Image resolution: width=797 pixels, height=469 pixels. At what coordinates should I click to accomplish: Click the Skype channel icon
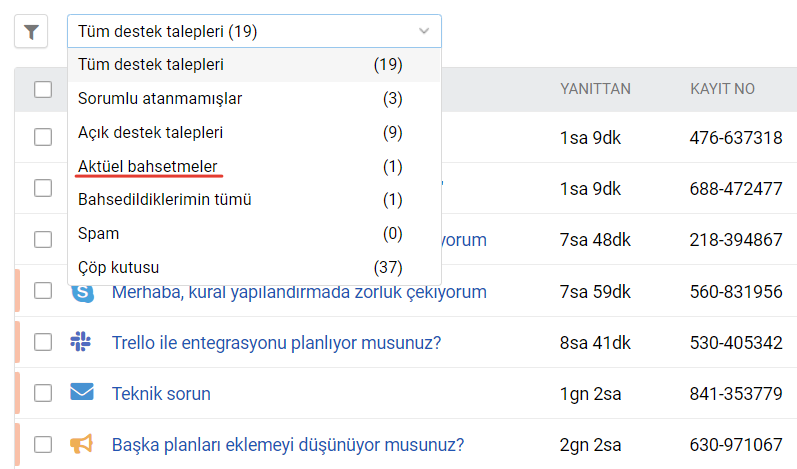[82, 292]
